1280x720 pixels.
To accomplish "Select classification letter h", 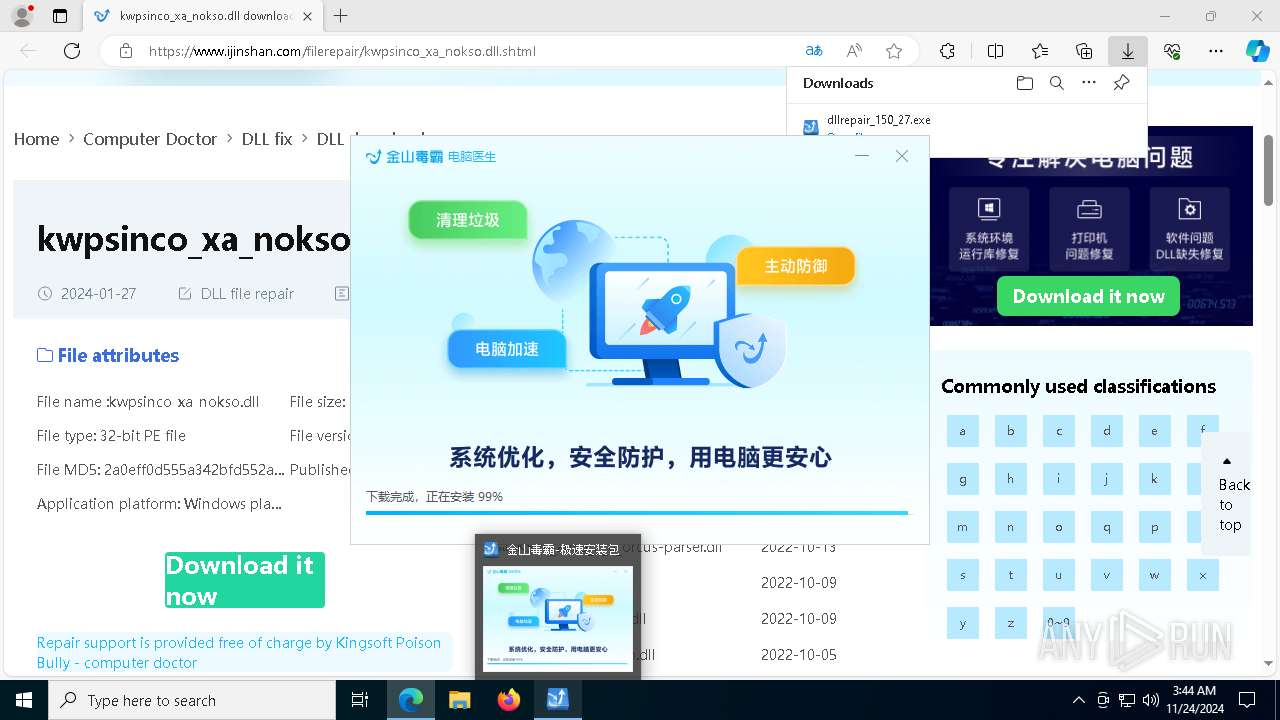I will pos(1010,479).
